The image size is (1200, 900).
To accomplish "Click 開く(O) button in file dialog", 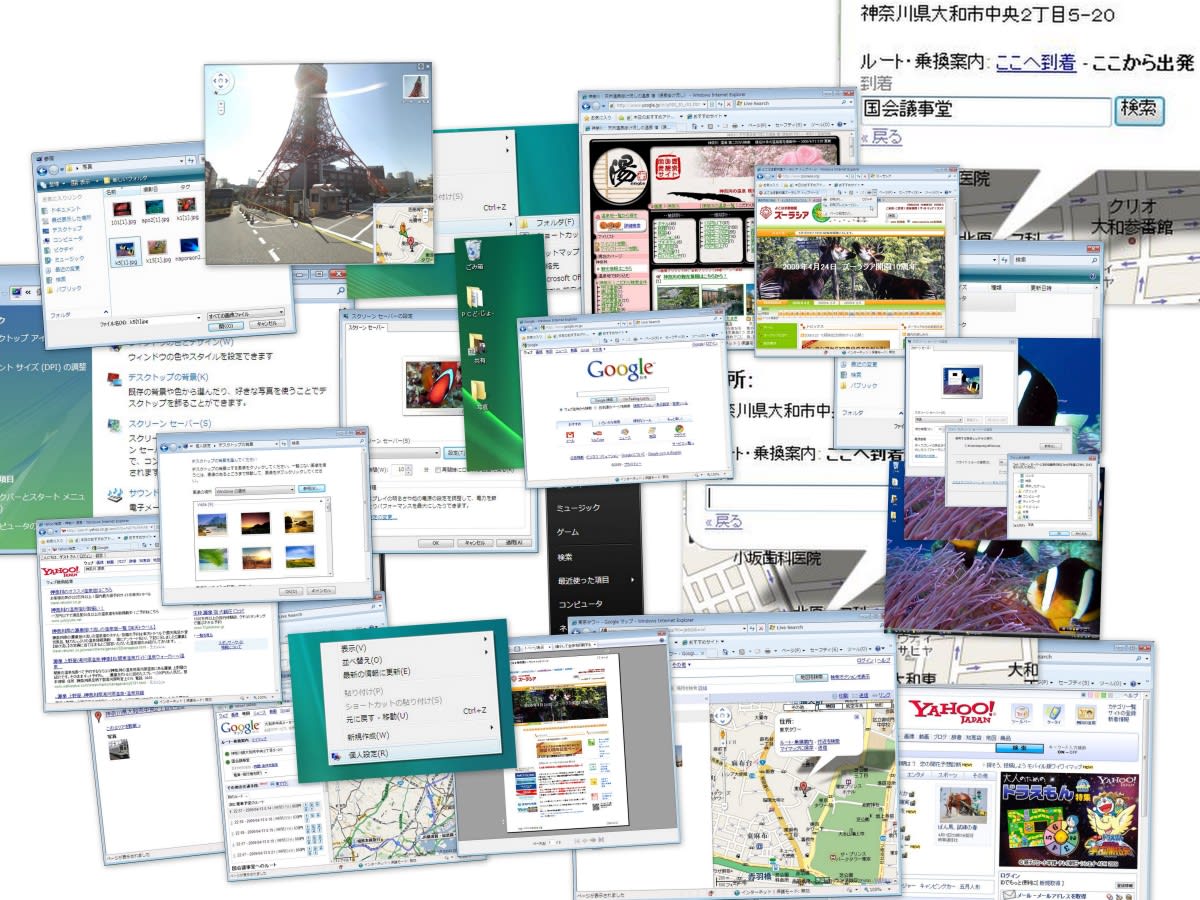I will click(x=225, y=325).
